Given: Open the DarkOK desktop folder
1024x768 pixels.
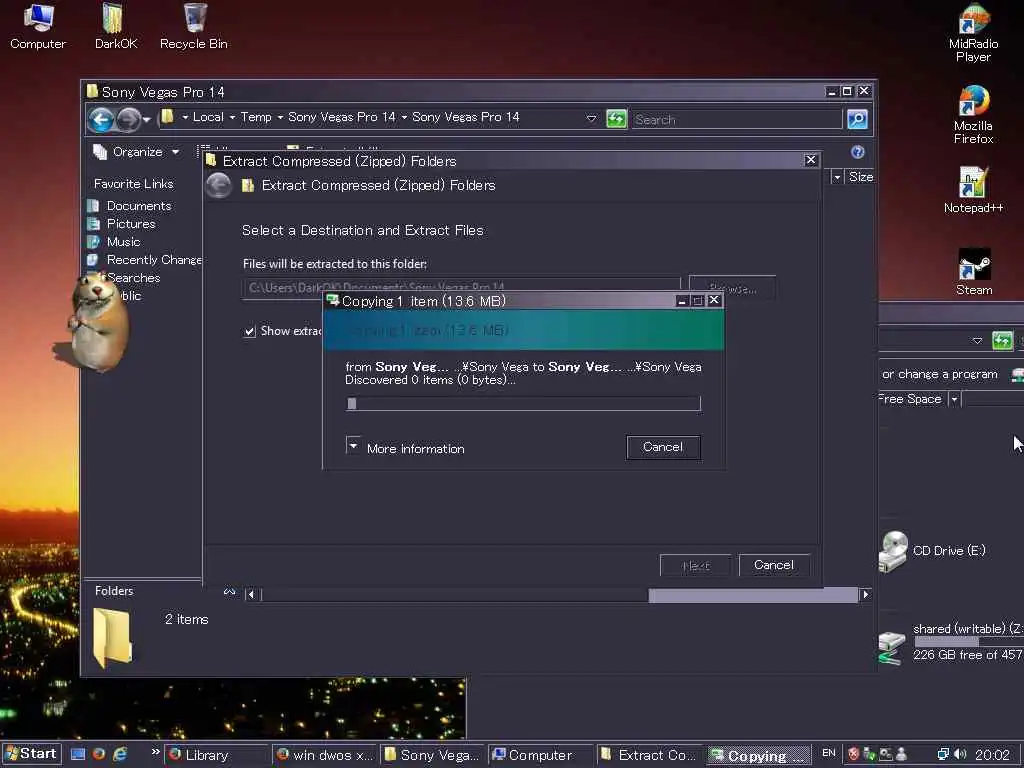Looking at the screenshot, I should point(116,26).
